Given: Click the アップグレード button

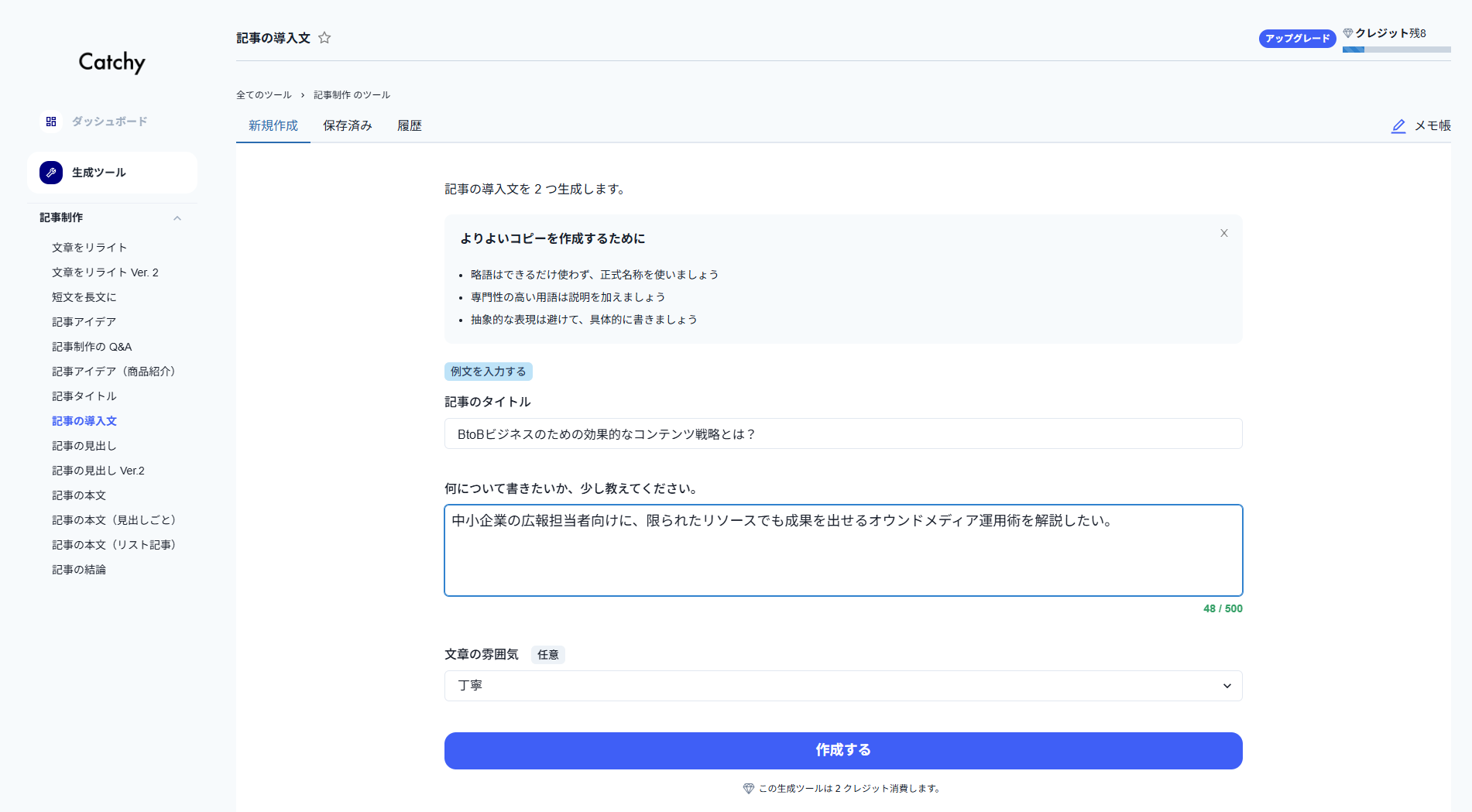Looking at the screenshot, I should tap(1297, 39).
